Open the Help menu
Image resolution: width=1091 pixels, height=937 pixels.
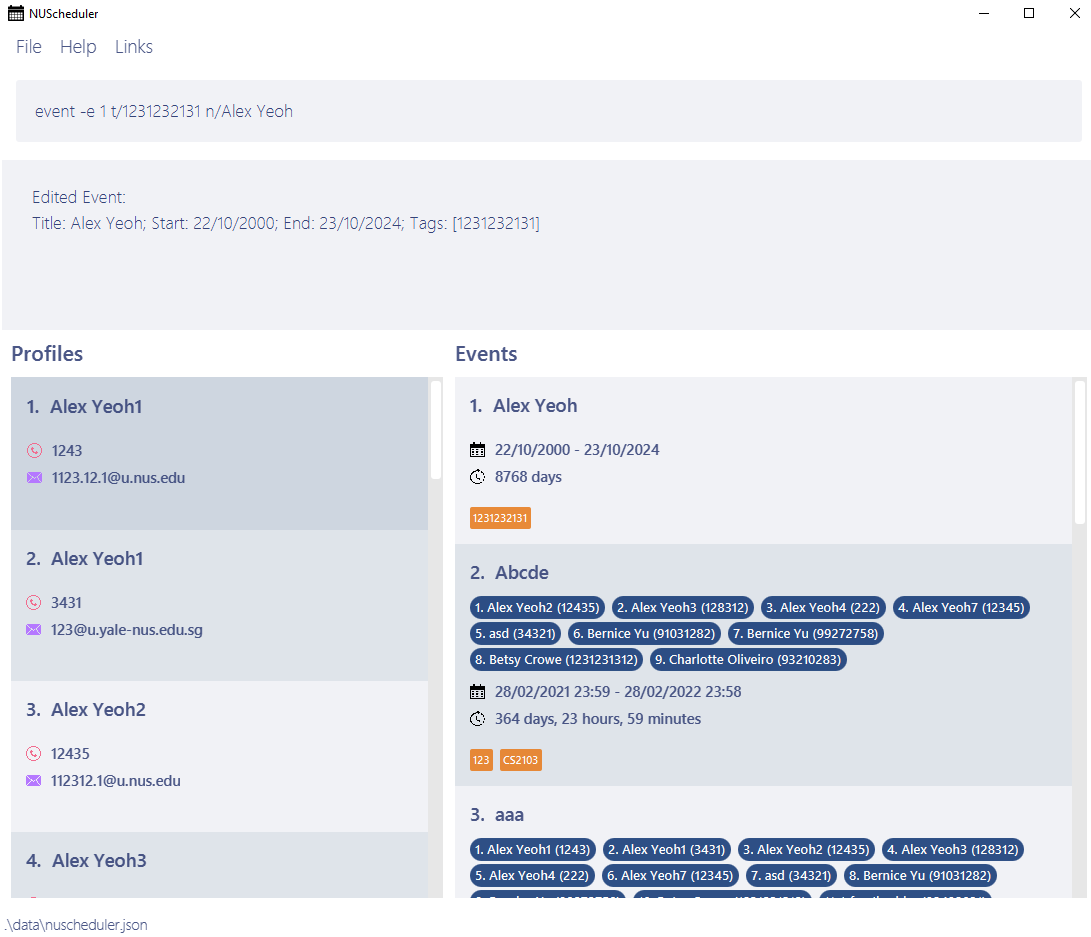(78, 47)
